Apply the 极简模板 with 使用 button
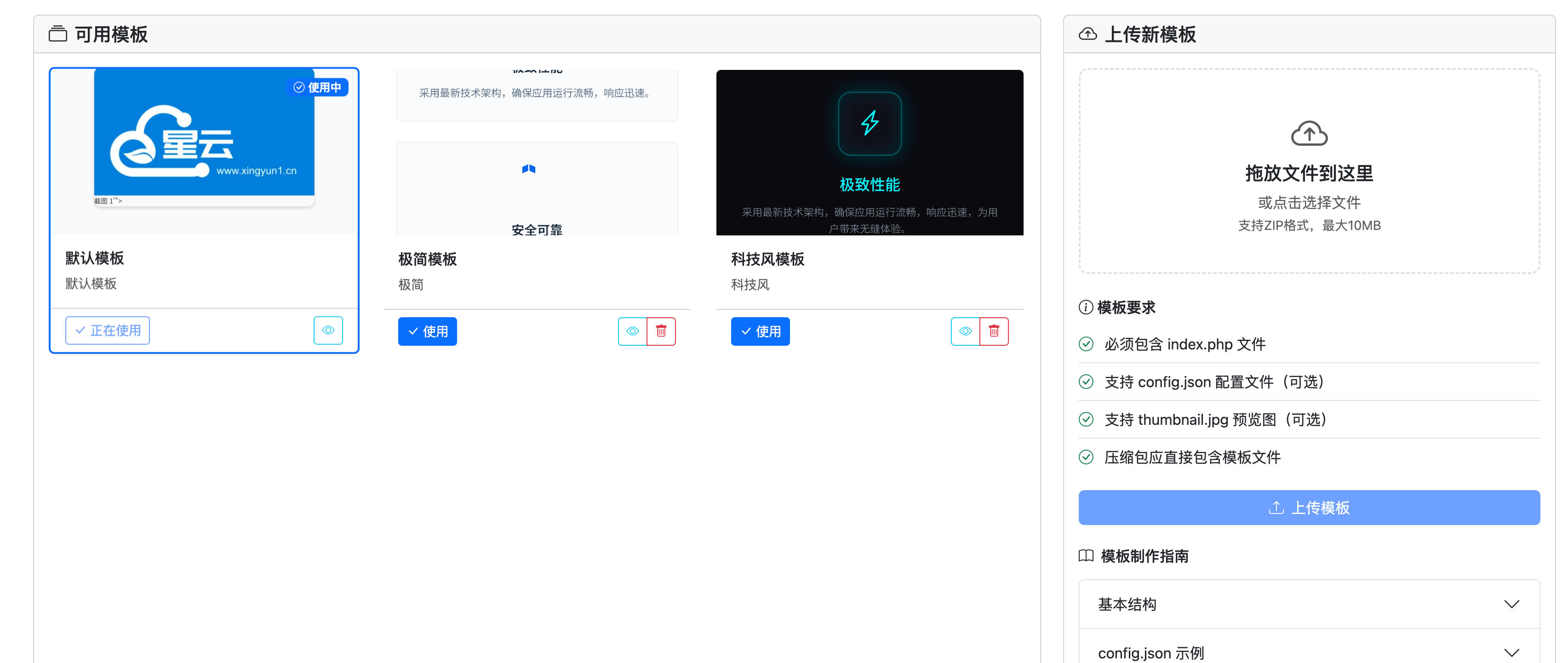The image size is (1568, 663). tap(427, 331)
